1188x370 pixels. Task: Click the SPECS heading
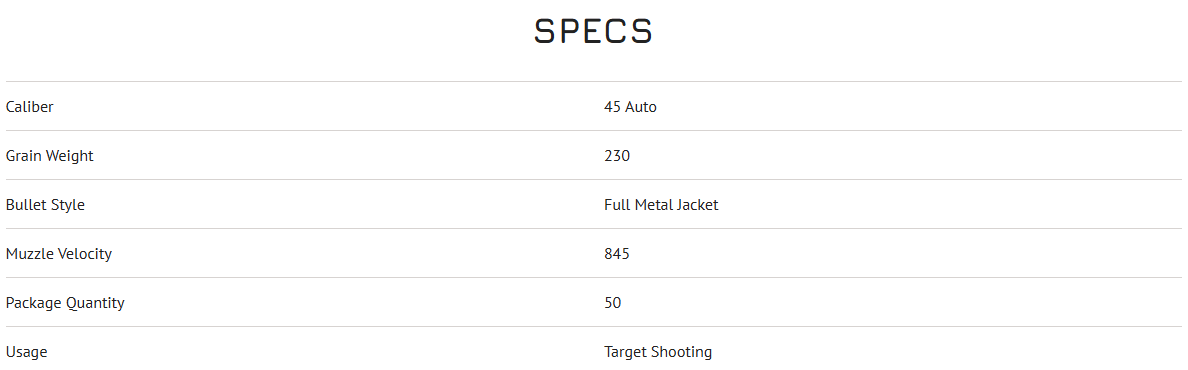pyautogui.click(x=593, y=31)
